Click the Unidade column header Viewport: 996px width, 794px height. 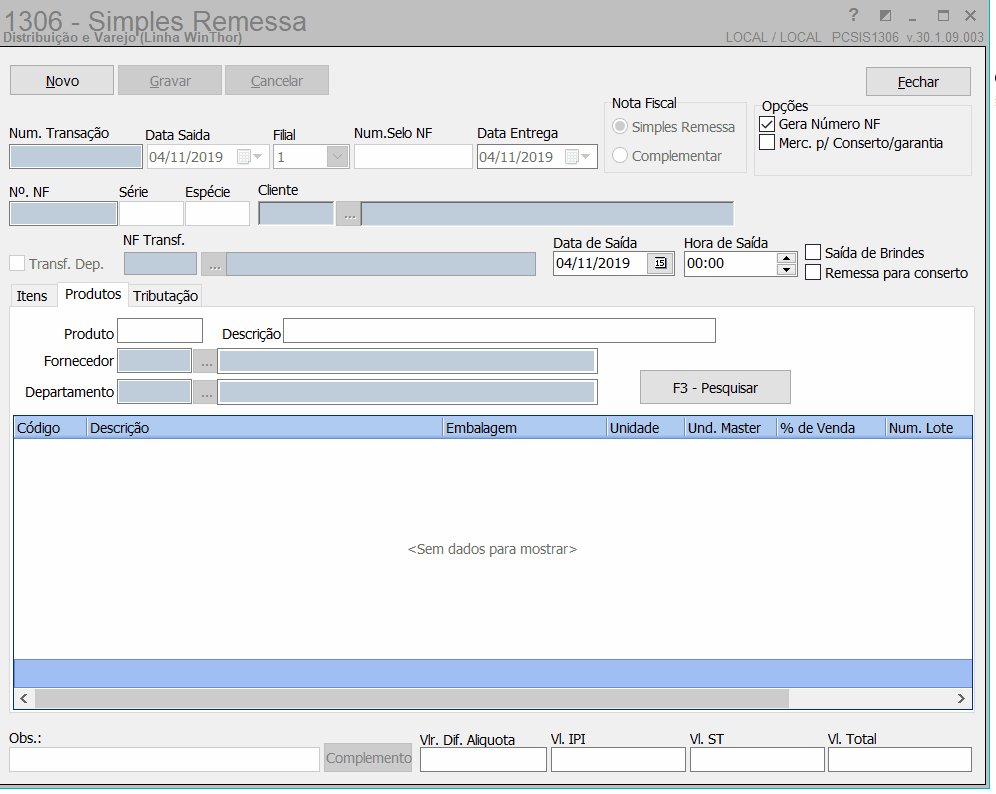click(645, 428)
